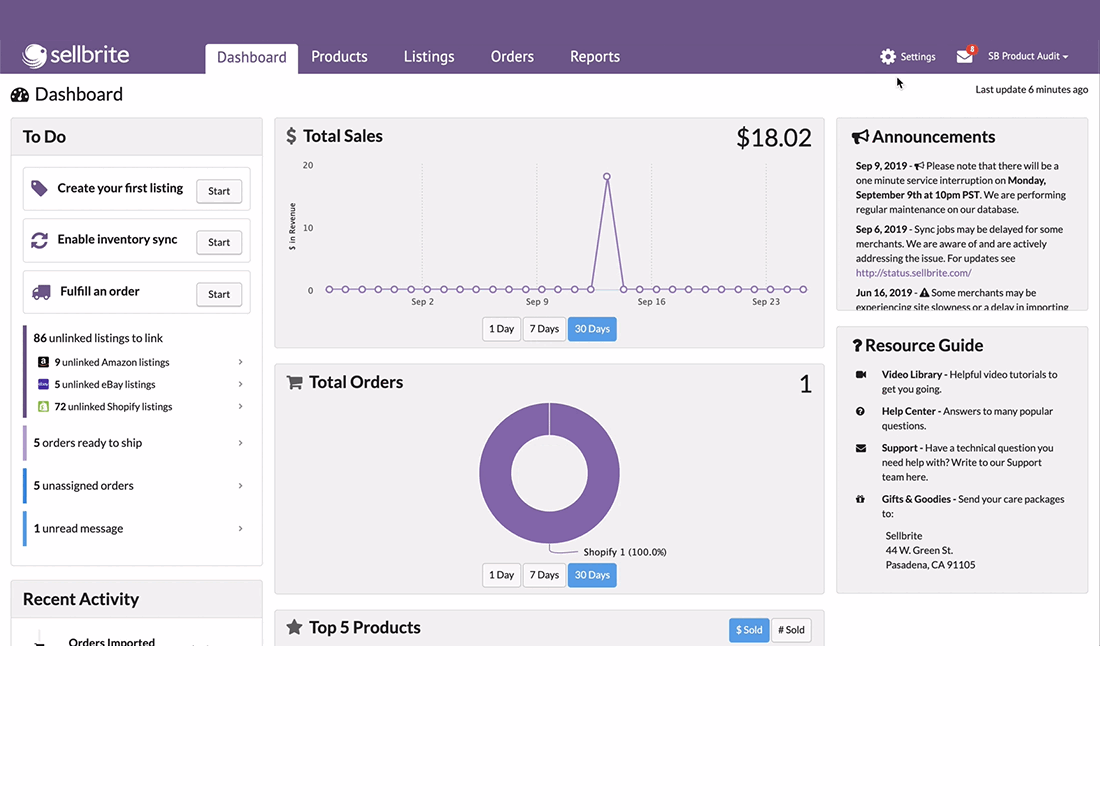The image size is (1100, 810).
Task: Click the Sellbrite logo icon
Action: pyautogui.click(x=34, y=55)
